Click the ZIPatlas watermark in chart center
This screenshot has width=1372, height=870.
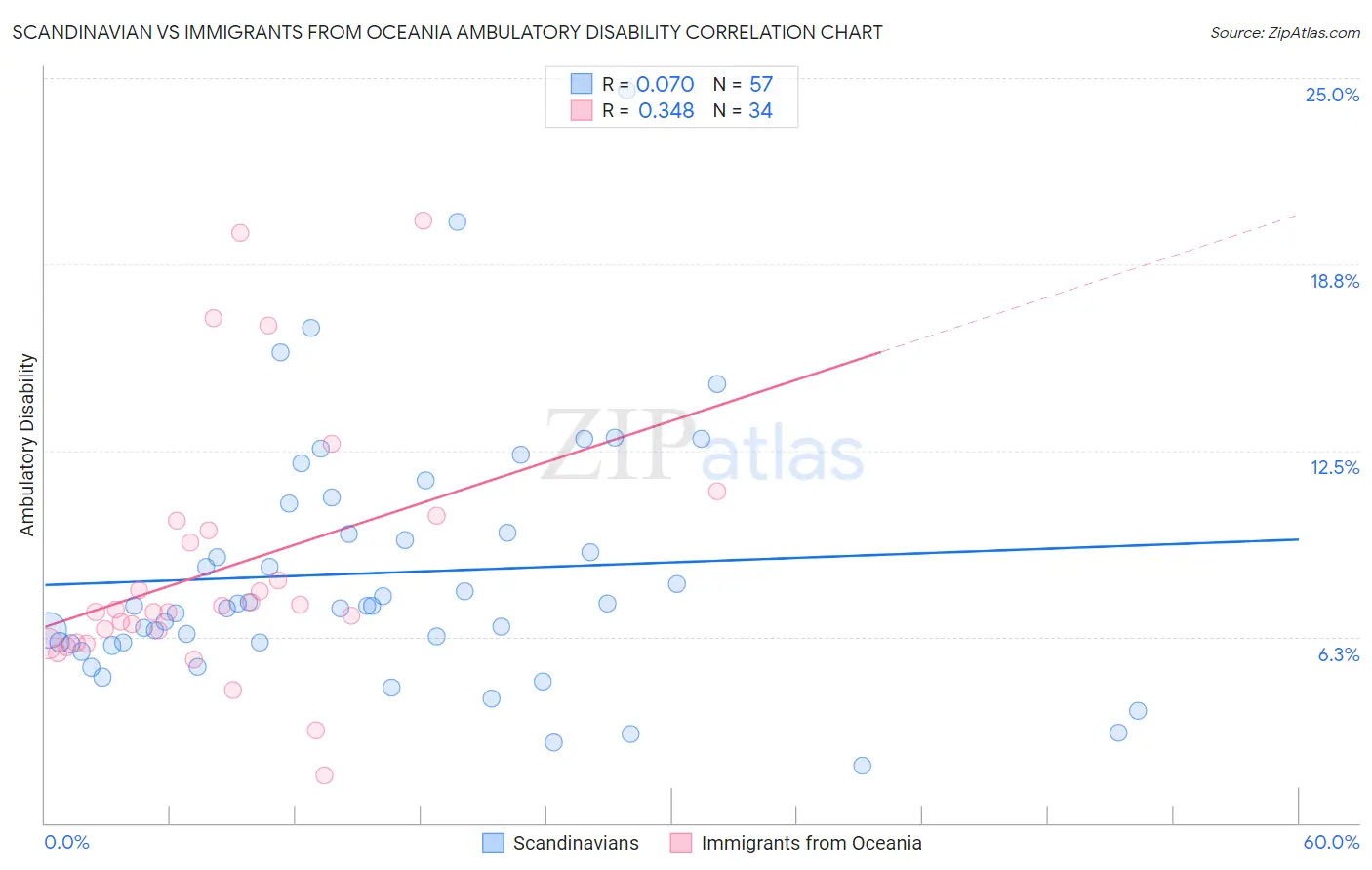(x=703, y=445)
